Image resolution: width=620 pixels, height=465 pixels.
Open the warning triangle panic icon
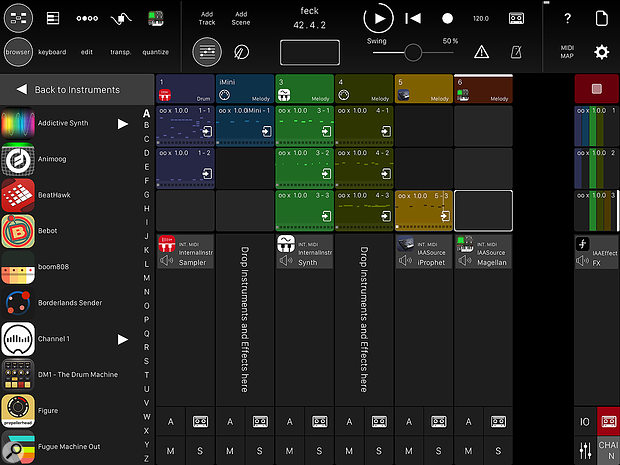(x=481, y=52)
